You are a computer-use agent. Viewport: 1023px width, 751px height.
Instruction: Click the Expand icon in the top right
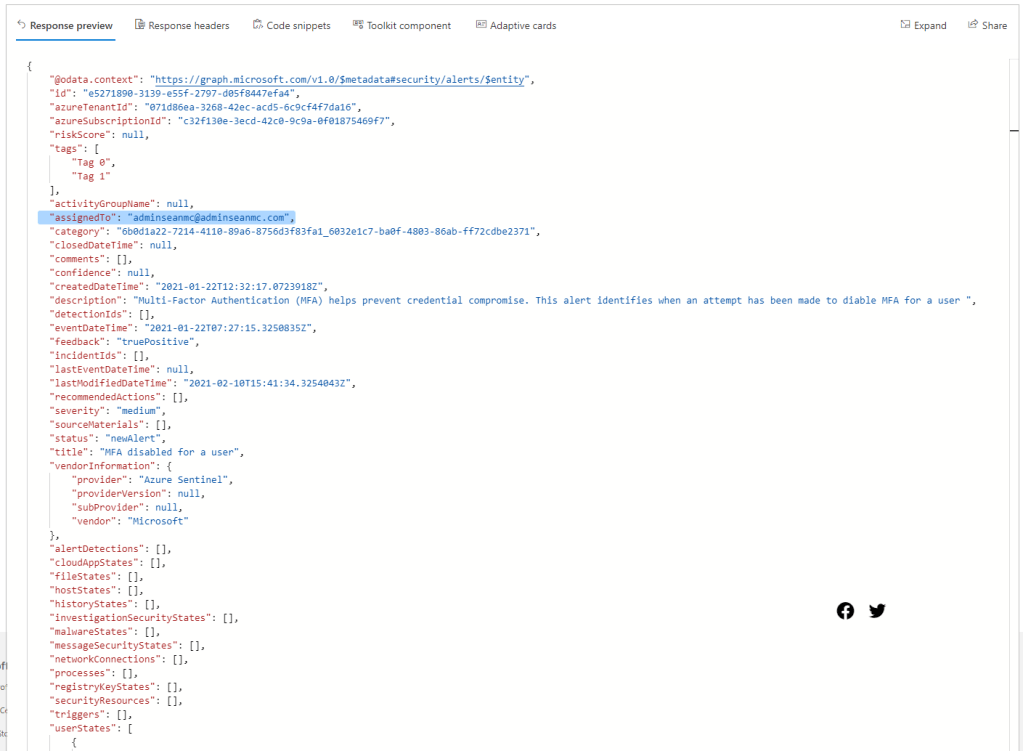[905, 25]
